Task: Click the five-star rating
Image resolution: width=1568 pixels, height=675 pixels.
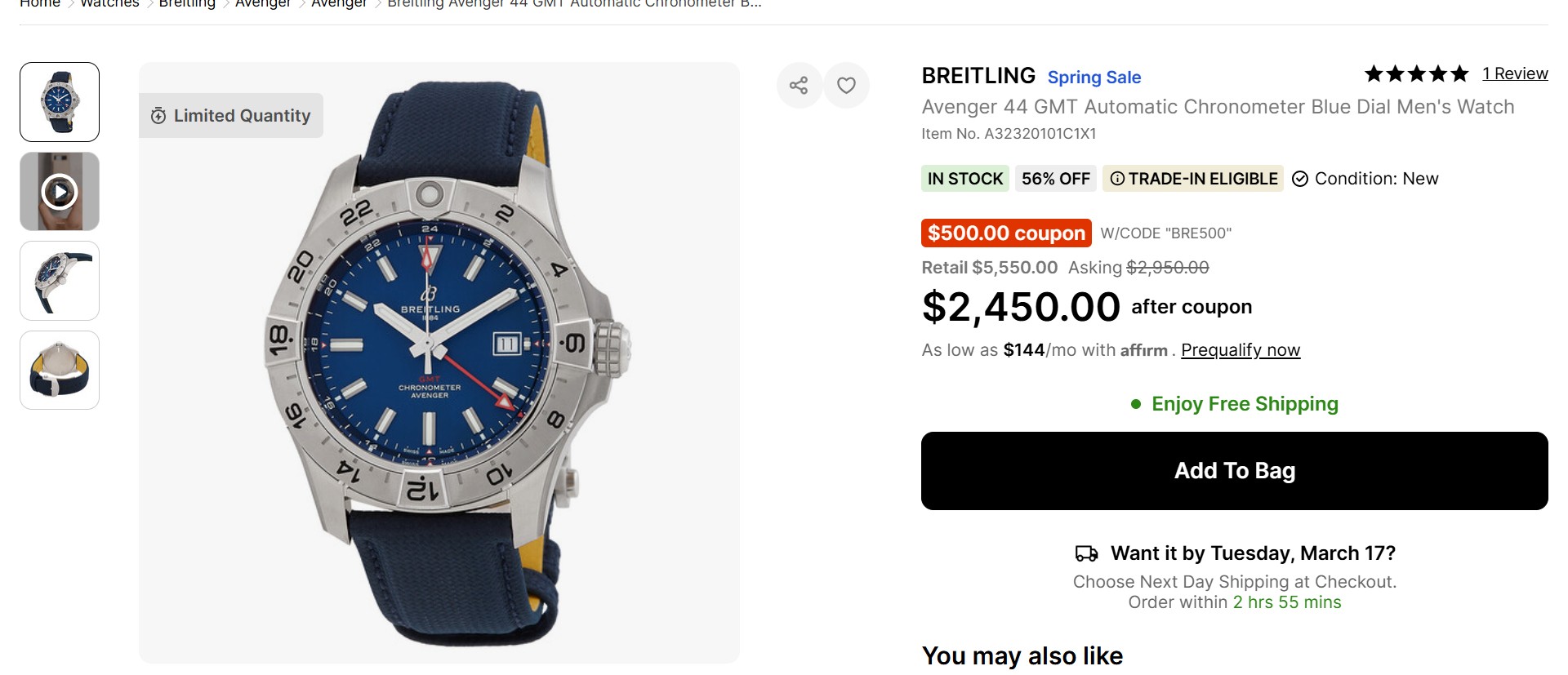Action: [1416, 74]
